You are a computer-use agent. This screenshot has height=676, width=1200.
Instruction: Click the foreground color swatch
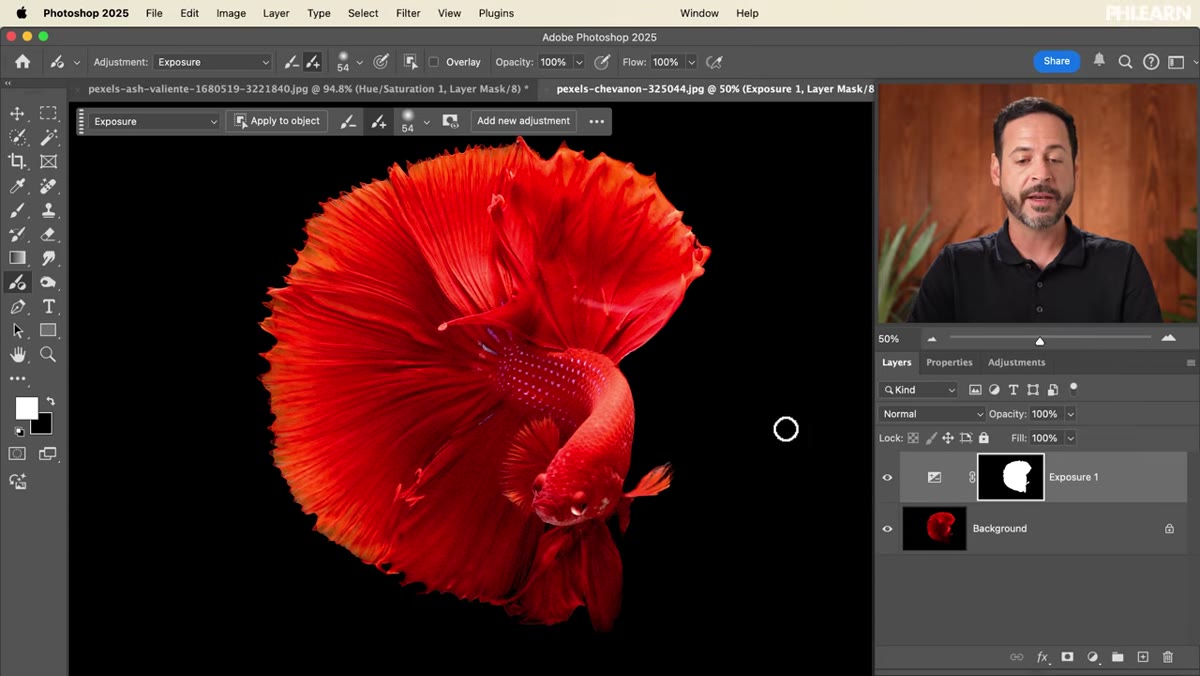(x=26, y=408)
